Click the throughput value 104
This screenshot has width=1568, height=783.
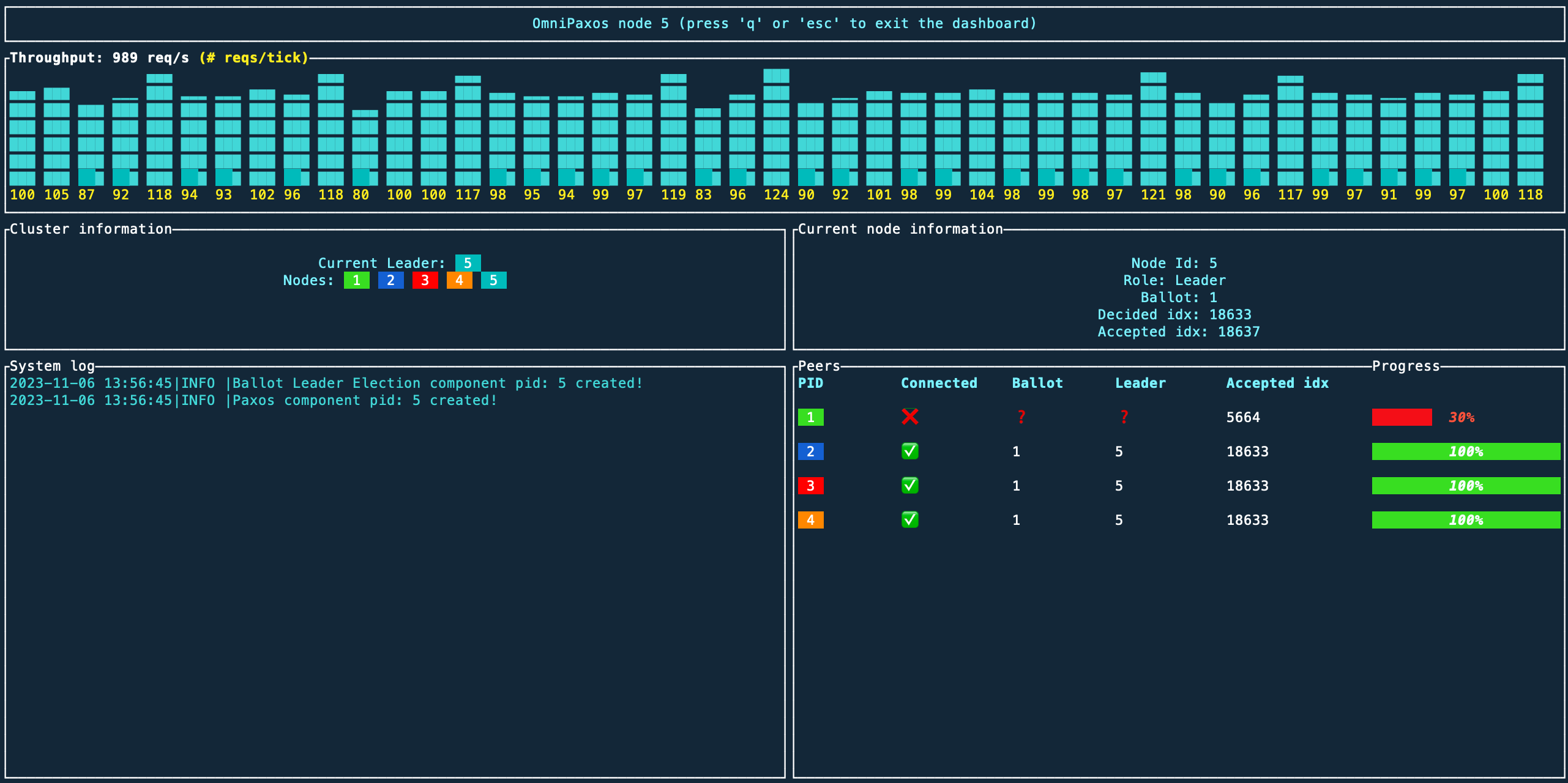982,195
